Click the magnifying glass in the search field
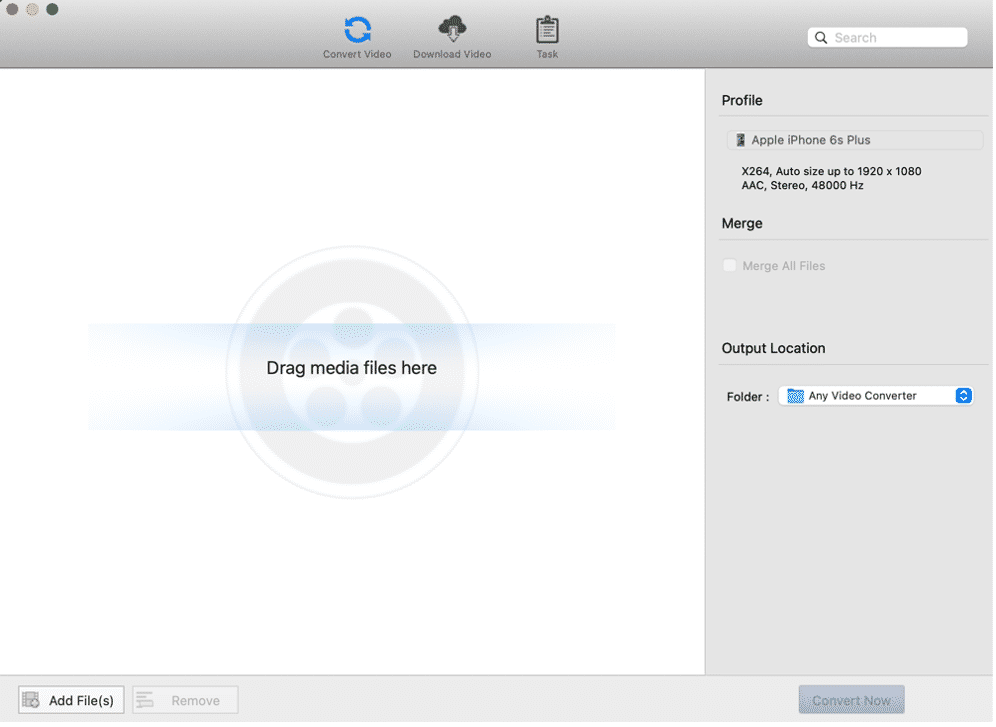 point(822,37)
